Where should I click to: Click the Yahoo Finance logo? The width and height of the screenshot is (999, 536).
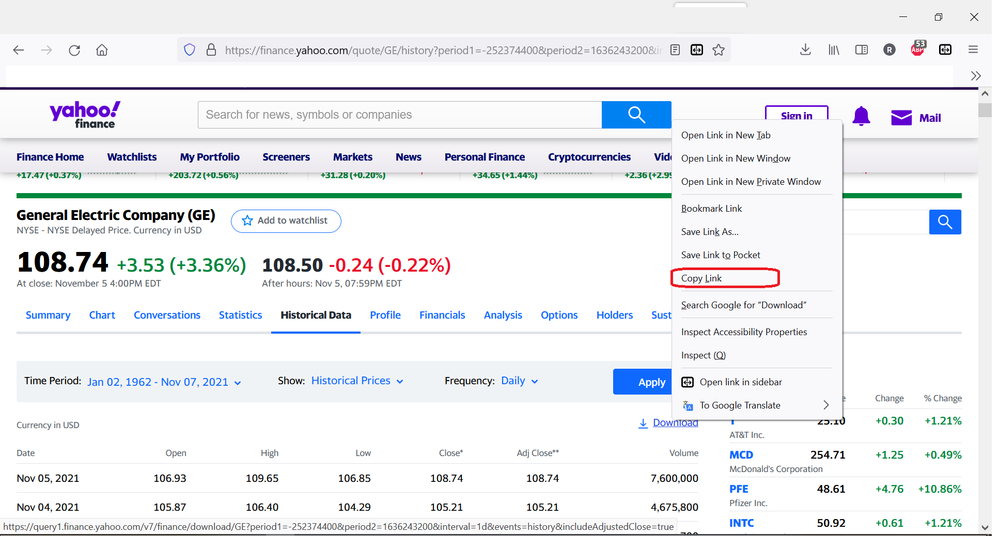click(x=85, y=115)
